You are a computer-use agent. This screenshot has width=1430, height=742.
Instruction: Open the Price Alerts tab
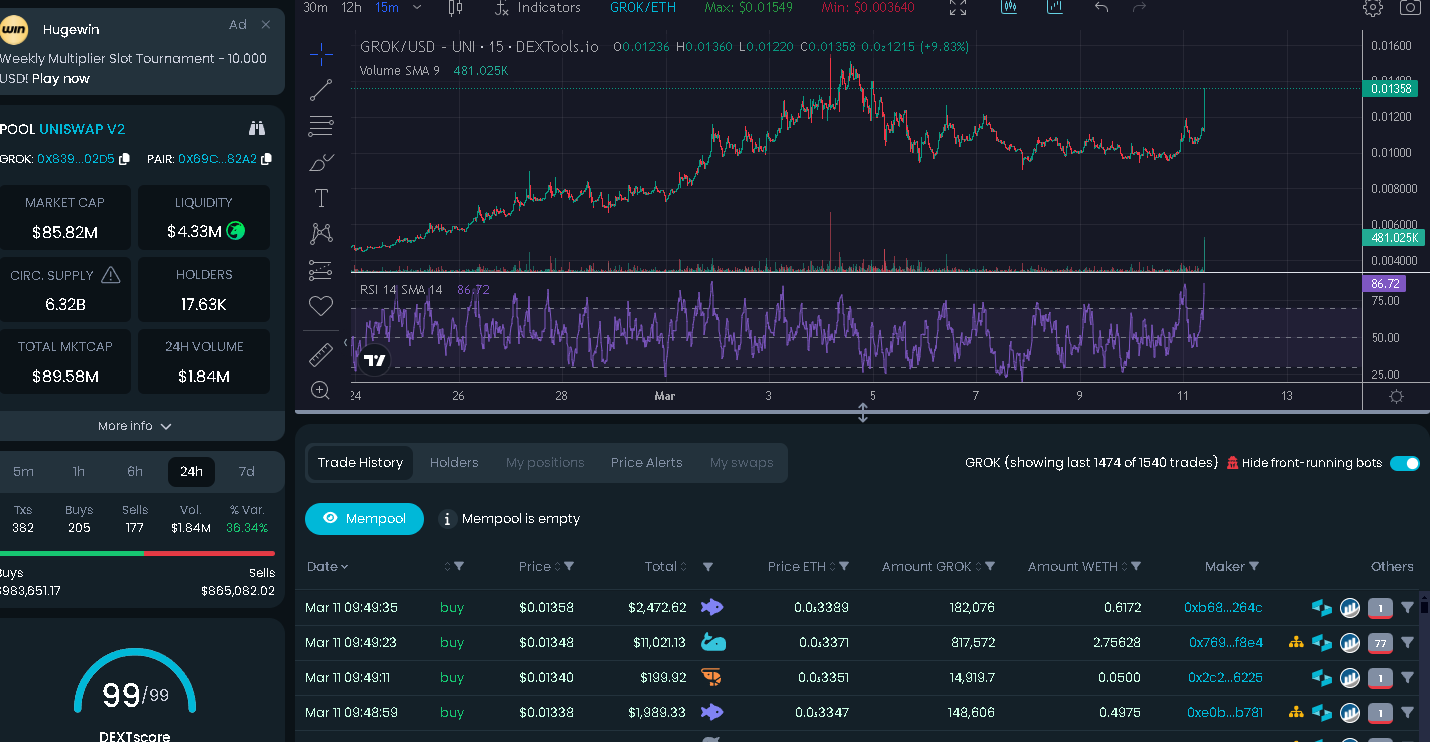647,462
